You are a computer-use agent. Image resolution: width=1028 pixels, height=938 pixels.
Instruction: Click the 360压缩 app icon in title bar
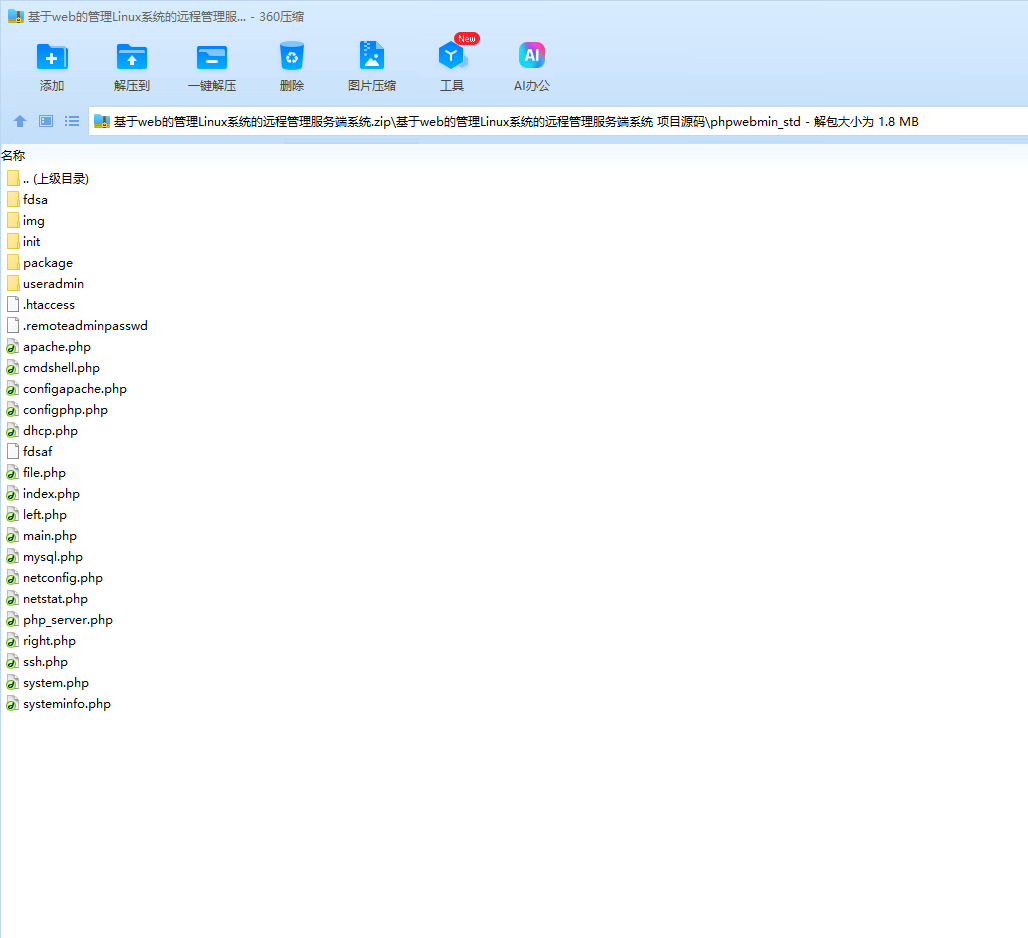[16, 16]
